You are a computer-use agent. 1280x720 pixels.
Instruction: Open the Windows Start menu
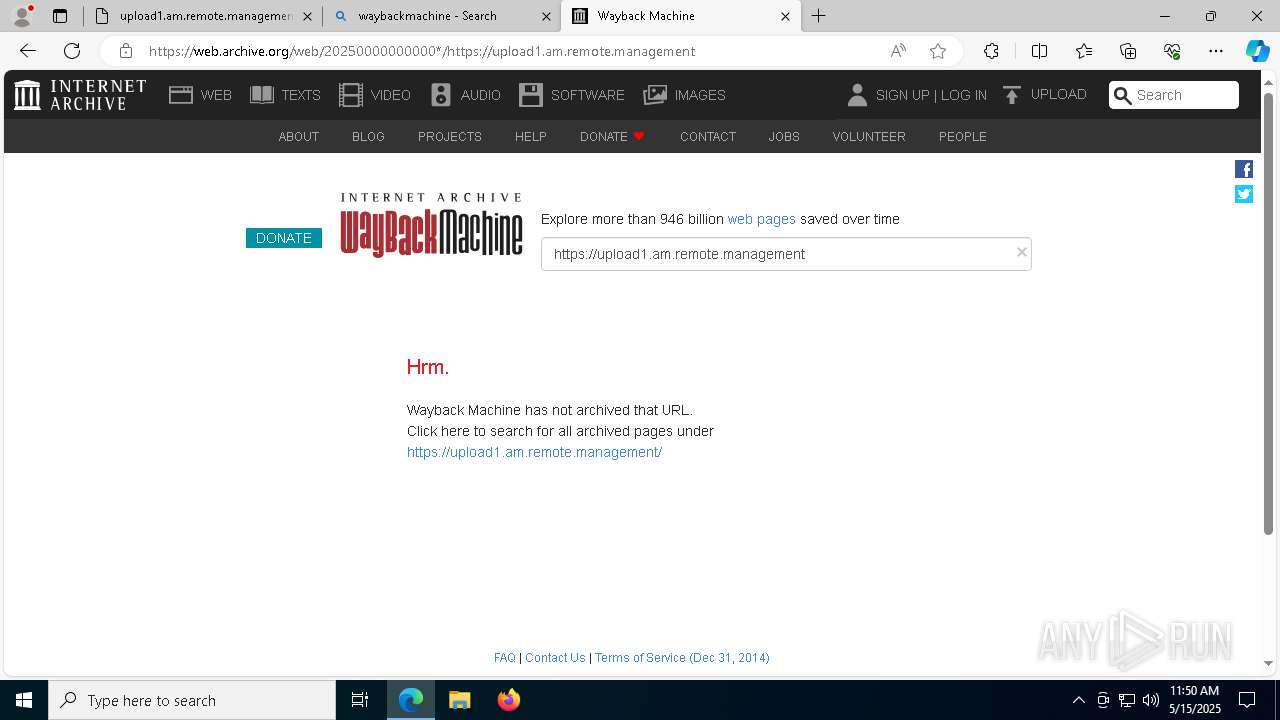(24, 700)
